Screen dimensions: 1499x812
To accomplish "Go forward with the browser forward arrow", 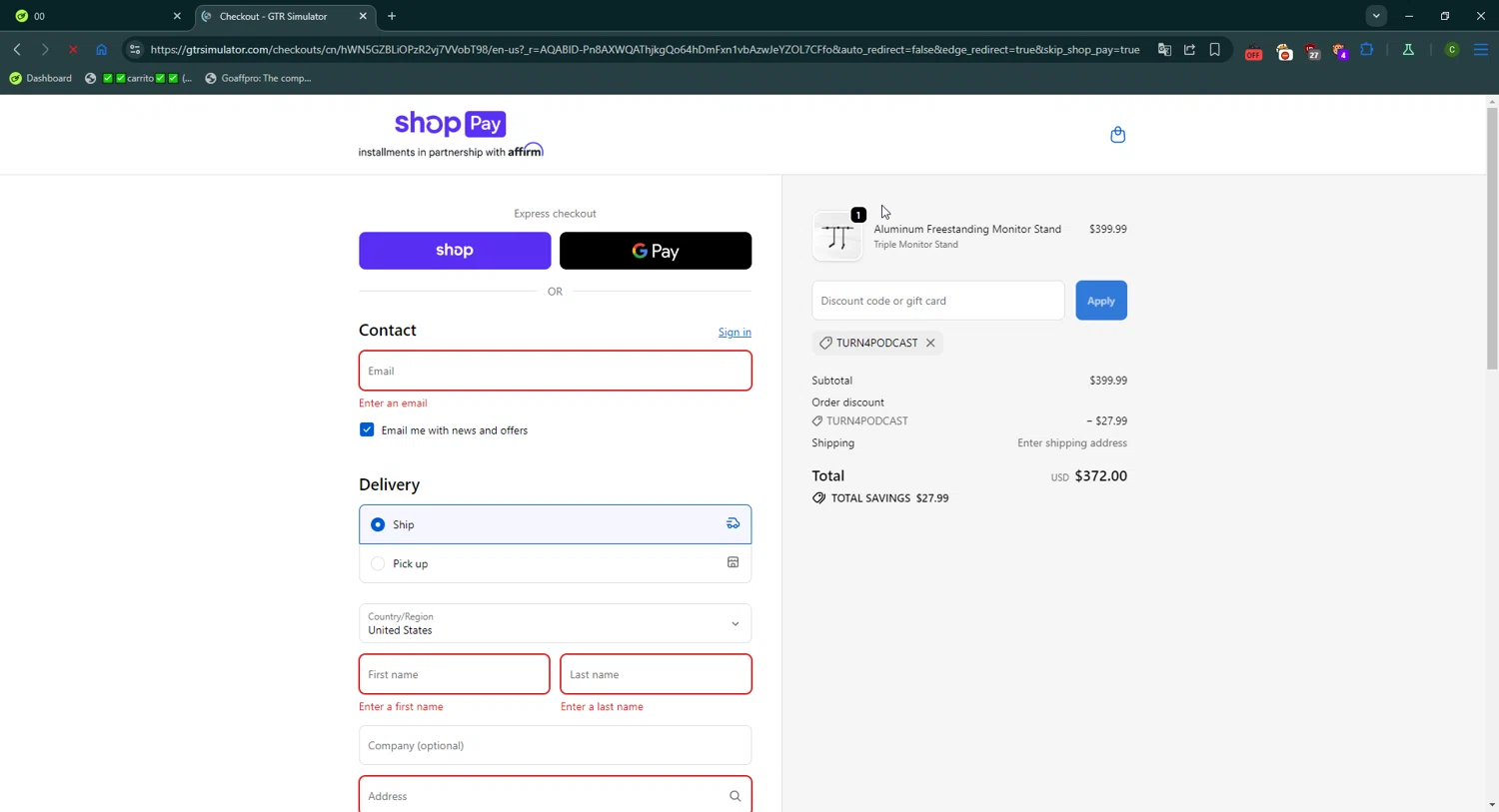I will click(45, 49).
